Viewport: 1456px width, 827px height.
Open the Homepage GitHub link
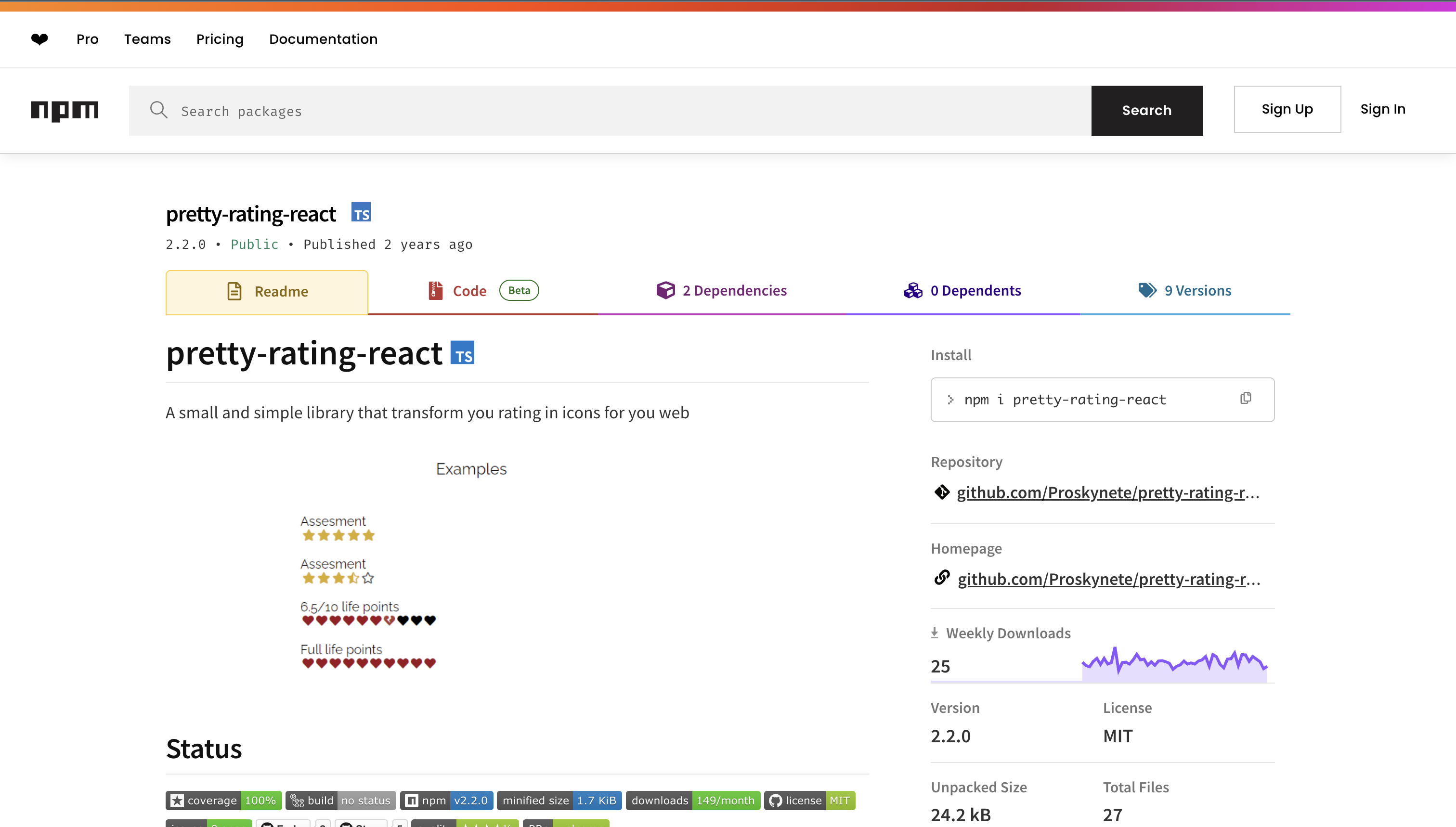click(x=1109, y=579)
